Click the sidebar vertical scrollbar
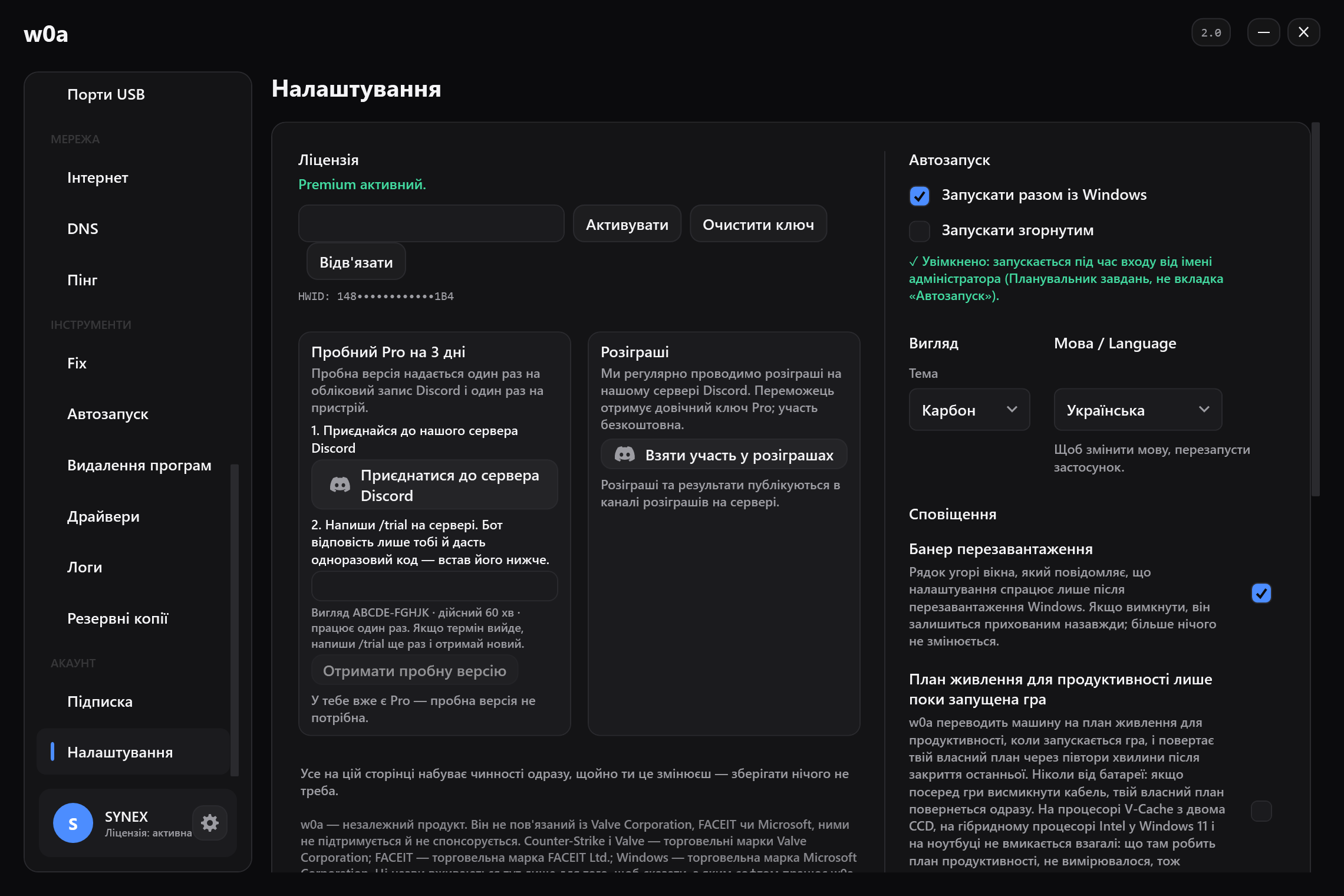The image size is (1344, 896). coord(234,620)
